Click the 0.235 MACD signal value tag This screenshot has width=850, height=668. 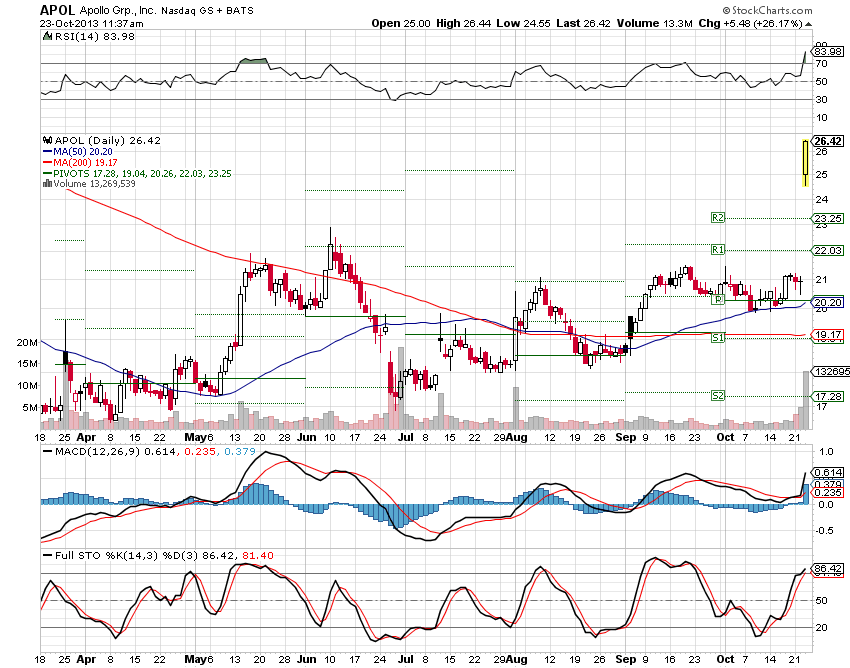[828, 492]
